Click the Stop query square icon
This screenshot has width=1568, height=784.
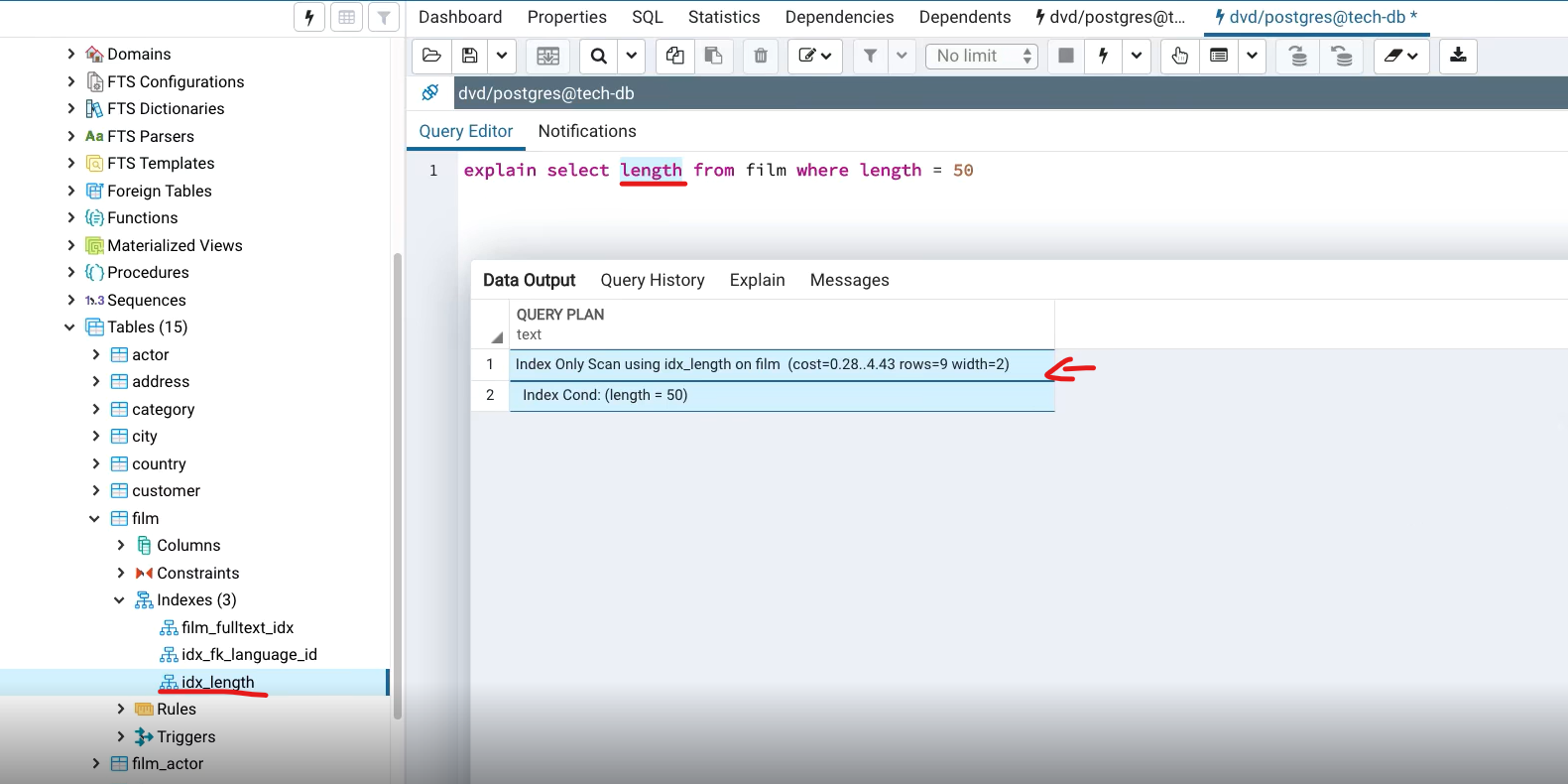1066,56
